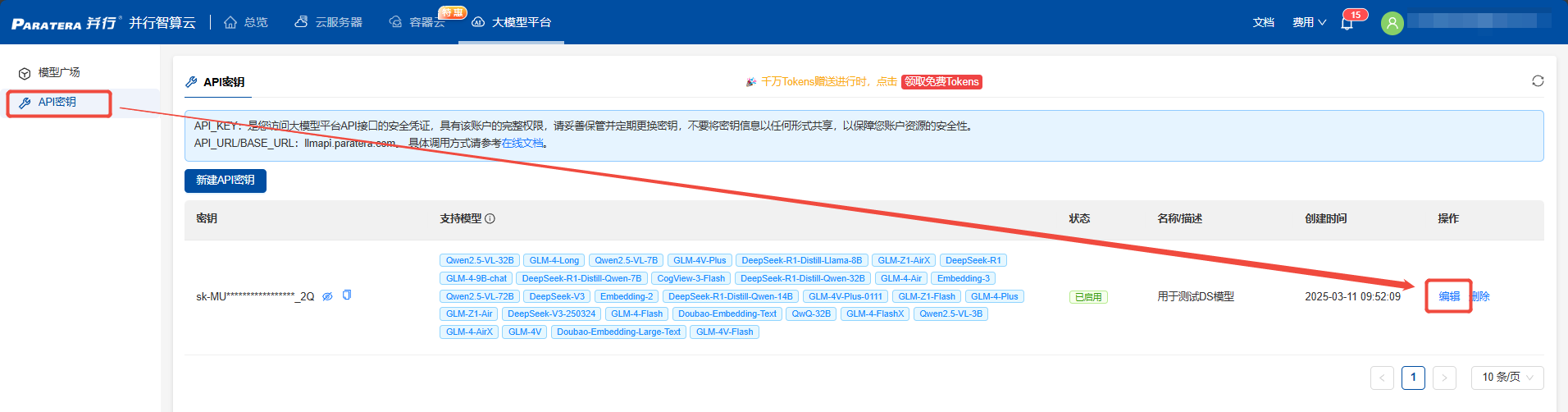Click the DeepSeek-R1-Distill-Qwen-14B tag
This screenshot has width=1568, height=412.
point(731,297)
